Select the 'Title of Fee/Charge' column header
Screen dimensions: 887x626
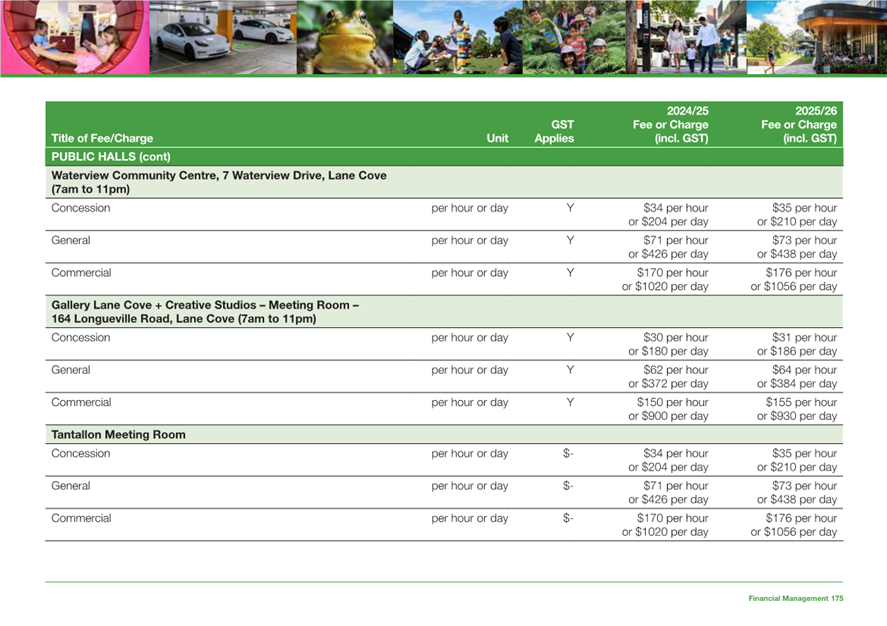(102, 138)
